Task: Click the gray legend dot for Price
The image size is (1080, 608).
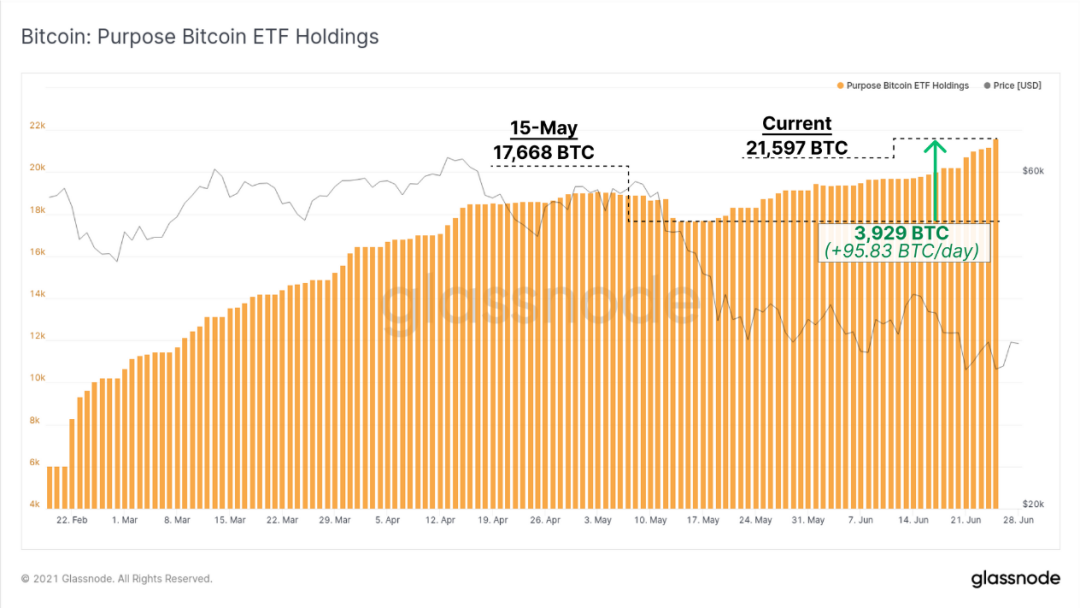Action: (x=987, y=85)
